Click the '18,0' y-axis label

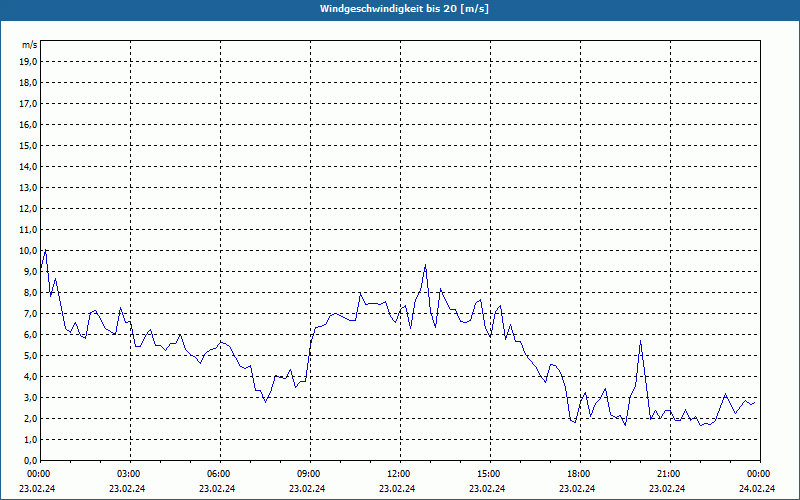[28, 83]
